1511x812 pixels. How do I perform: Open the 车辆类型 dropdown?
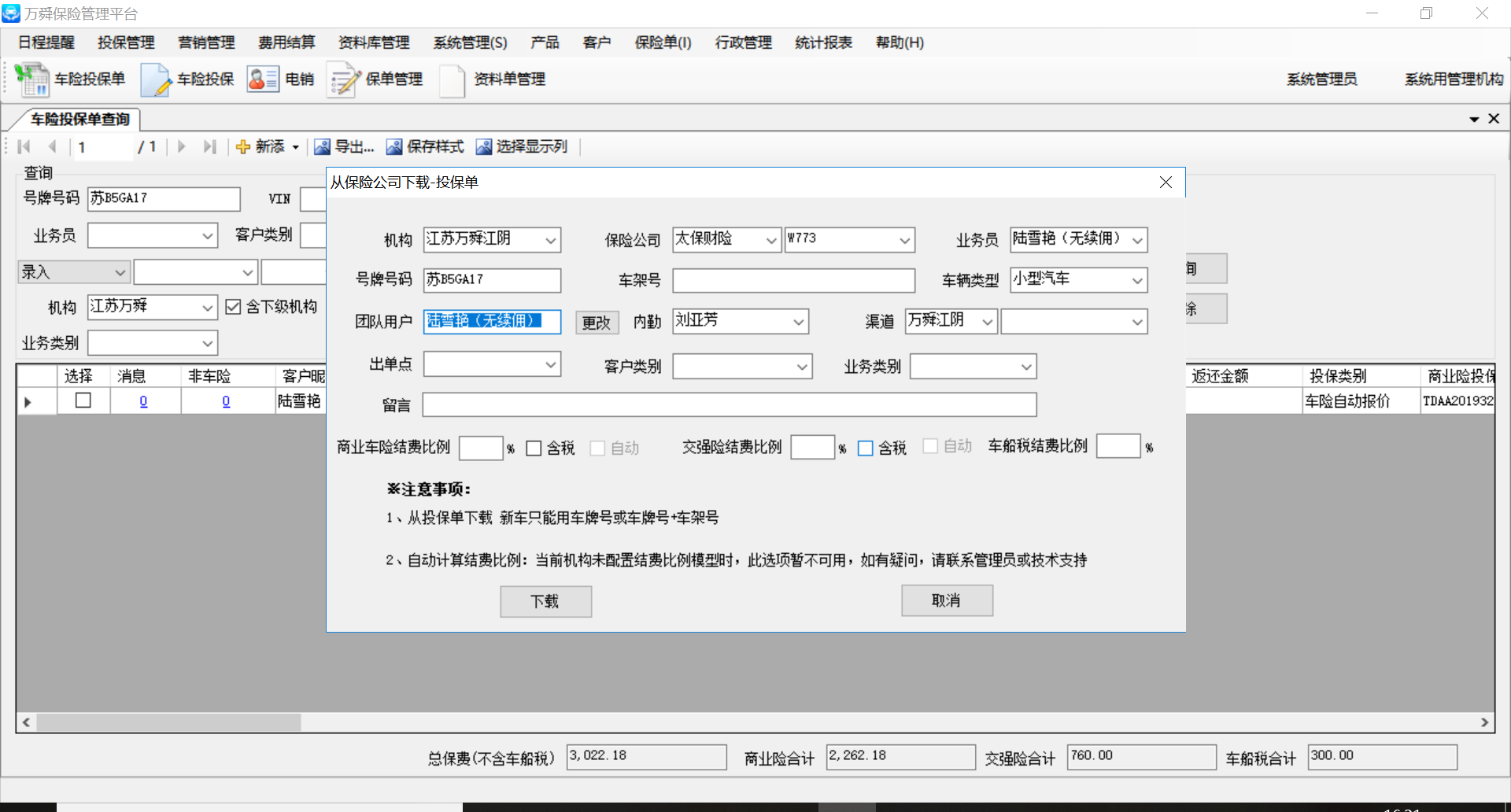click(x=1136, y=280)
